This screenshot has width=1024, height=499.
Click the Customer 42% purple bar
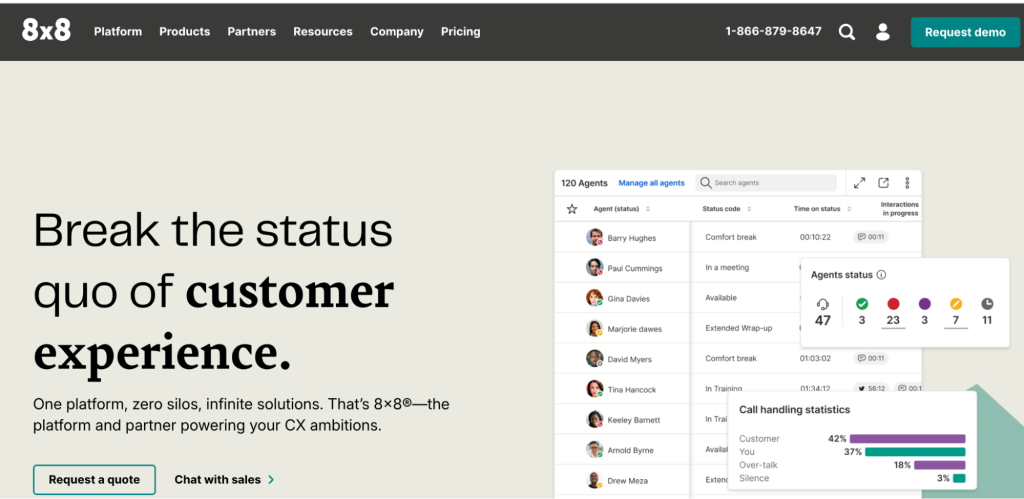(907, 439)
